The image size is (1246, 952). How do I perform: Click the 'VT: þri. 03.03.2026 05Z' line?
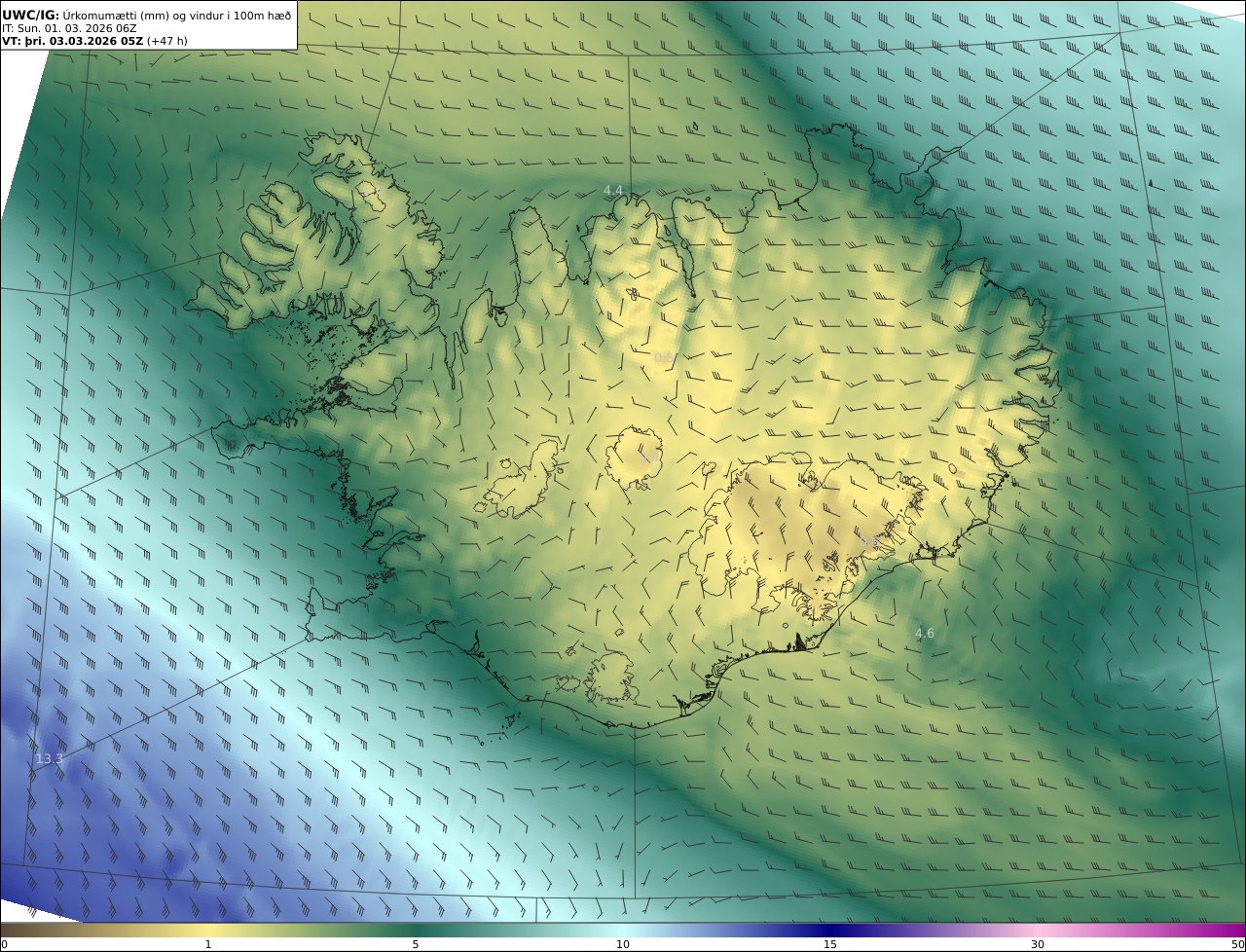(73, 41)
